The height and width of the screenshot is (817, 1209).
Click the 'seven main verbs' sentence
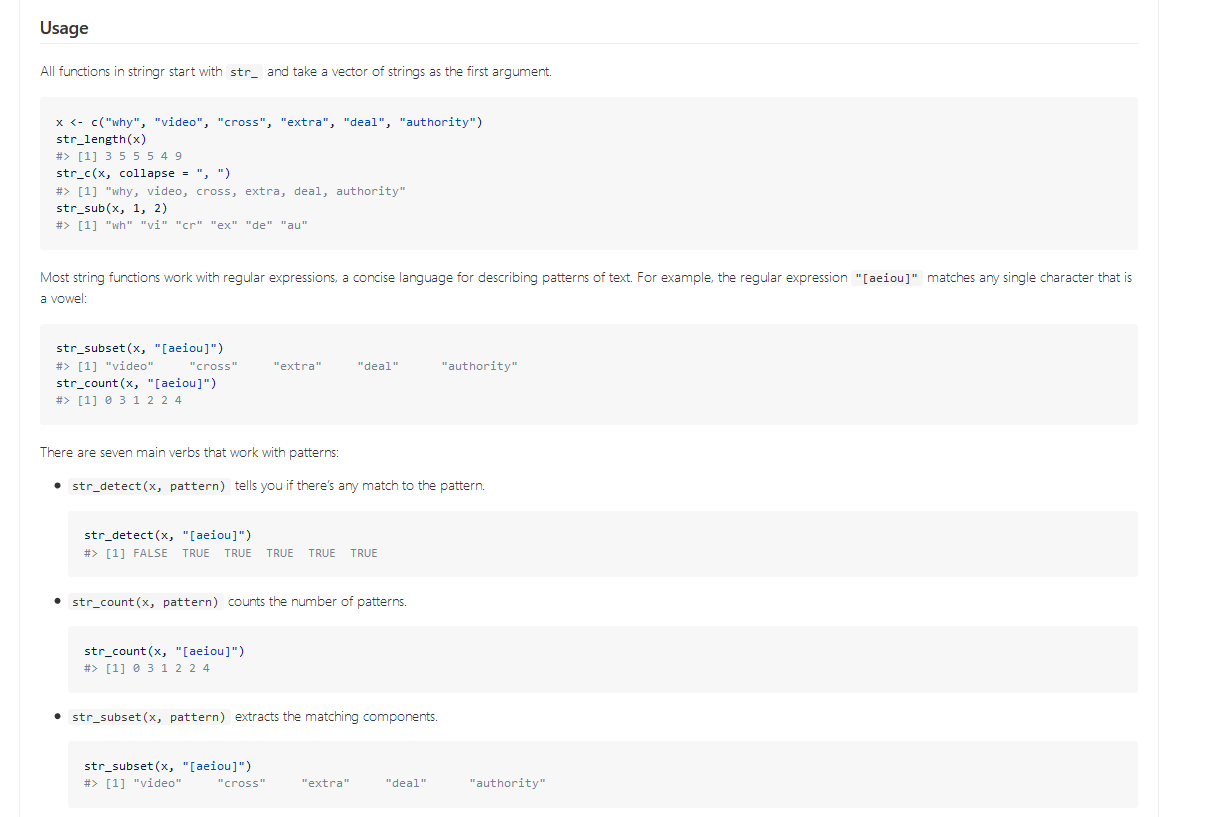[189, 452]
